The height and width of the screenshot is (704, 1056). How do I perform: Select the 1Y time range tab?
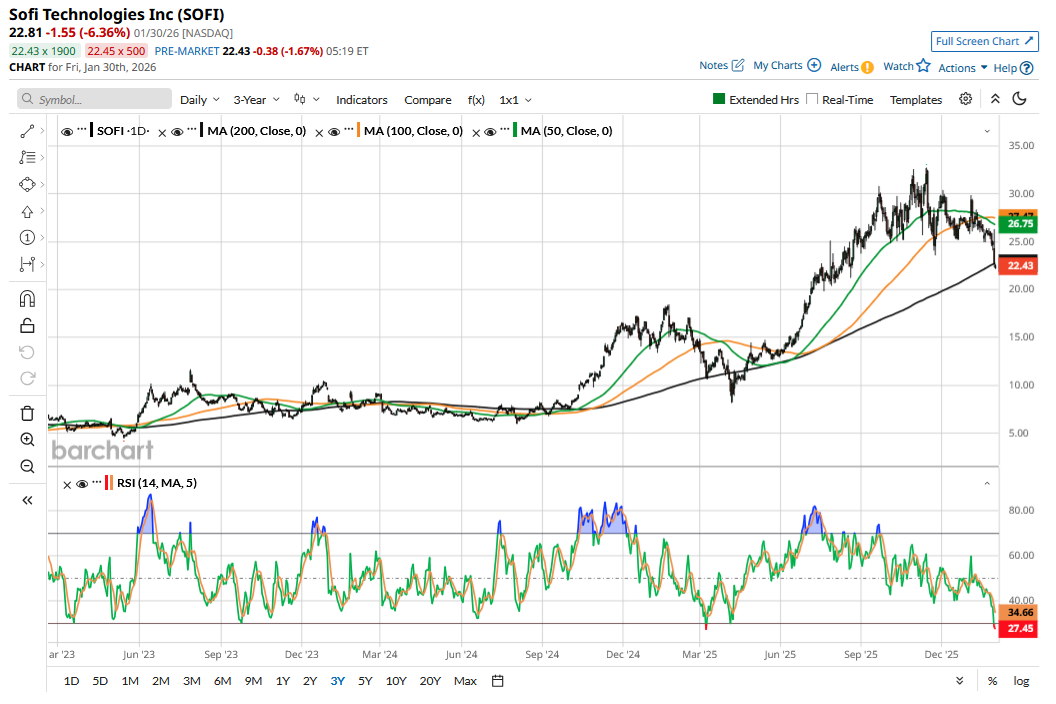(x=283, y=681)
